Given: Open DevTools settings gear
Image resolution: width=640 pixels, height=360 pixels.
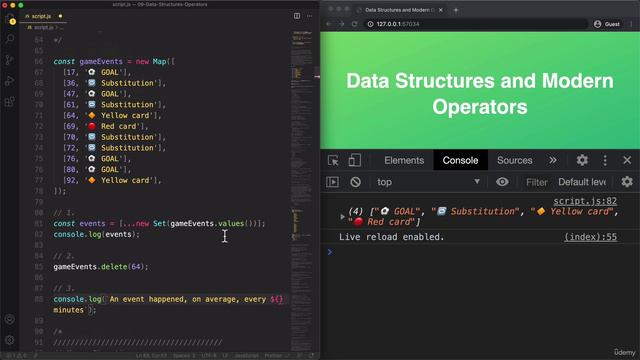Looking at the screenshot, I should tap(582, 160).
